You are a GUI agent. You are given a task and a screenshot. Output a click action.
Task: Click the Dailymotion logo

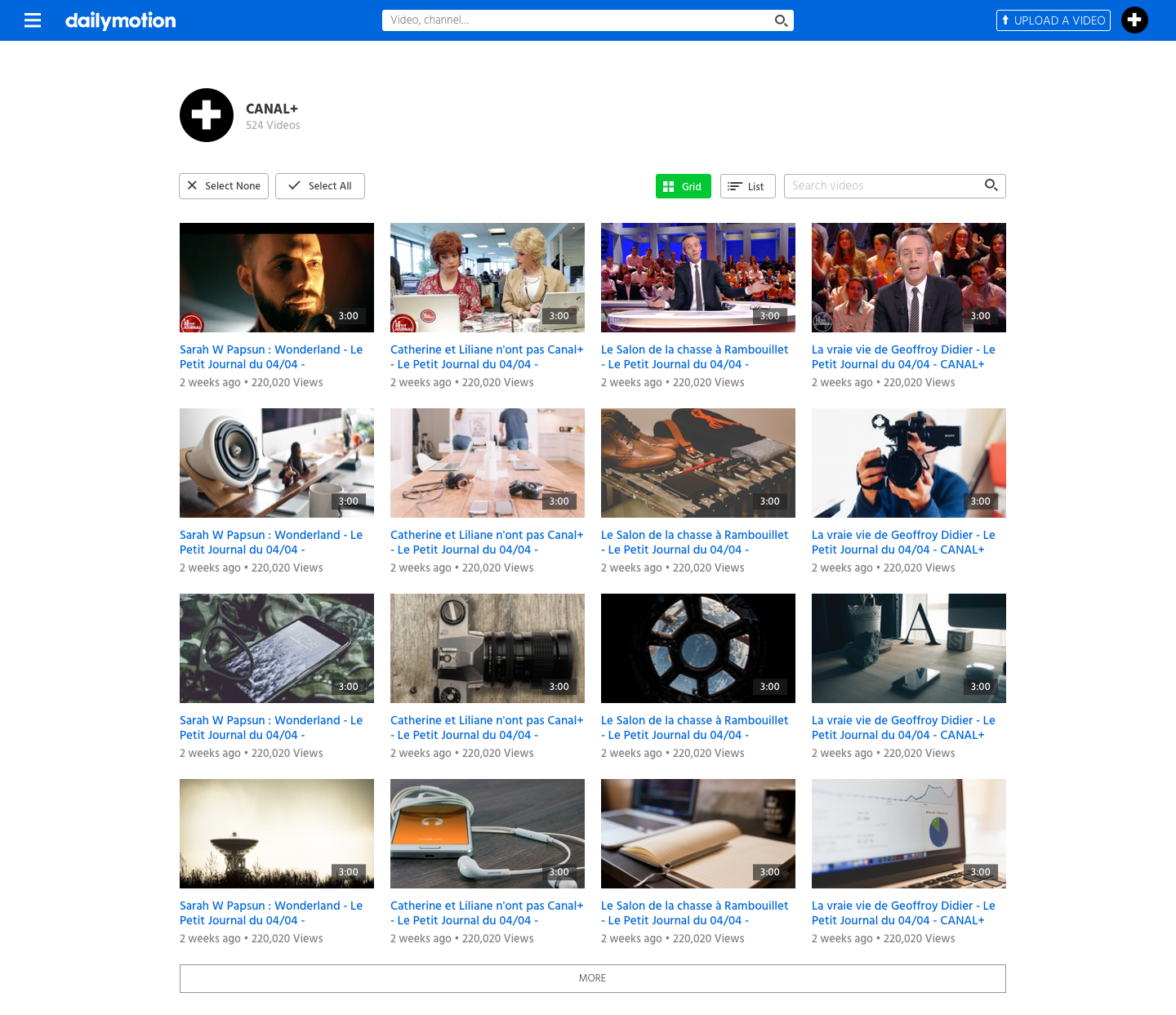click(x=120, y=20)
